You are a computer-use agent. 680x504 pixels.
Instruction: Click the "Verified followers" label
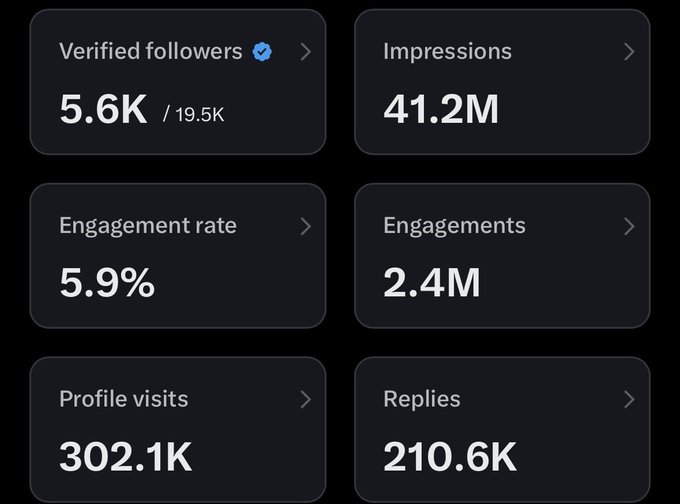click(x=150, y=52)
